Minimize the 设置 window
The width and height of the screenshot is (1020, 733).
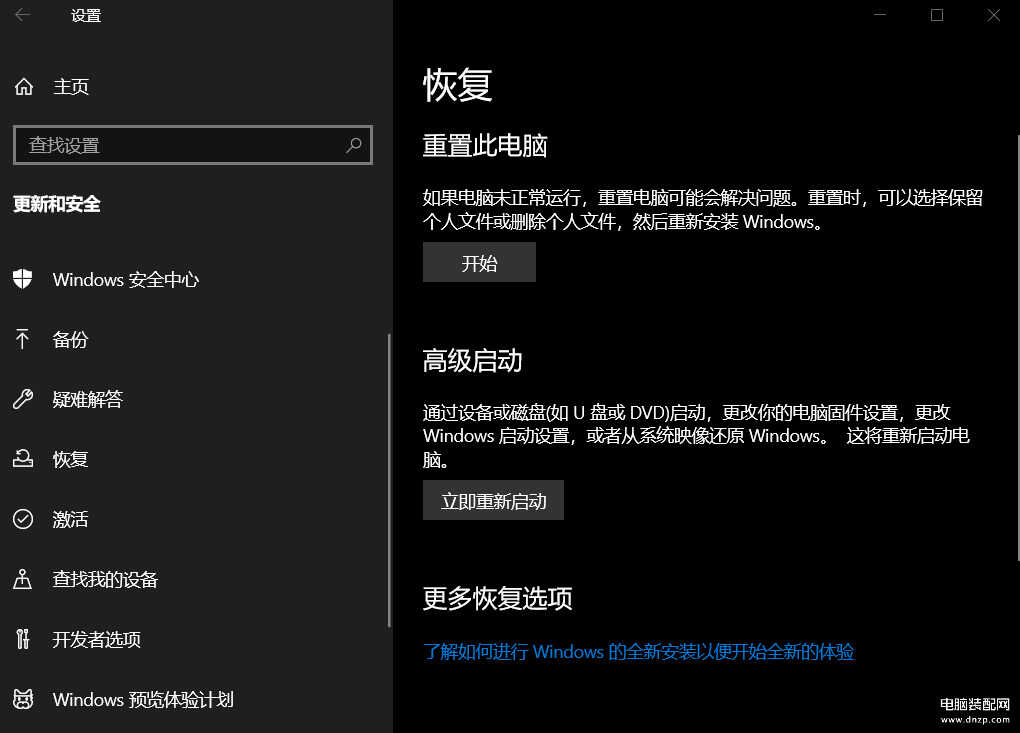(x=880, y=15)
